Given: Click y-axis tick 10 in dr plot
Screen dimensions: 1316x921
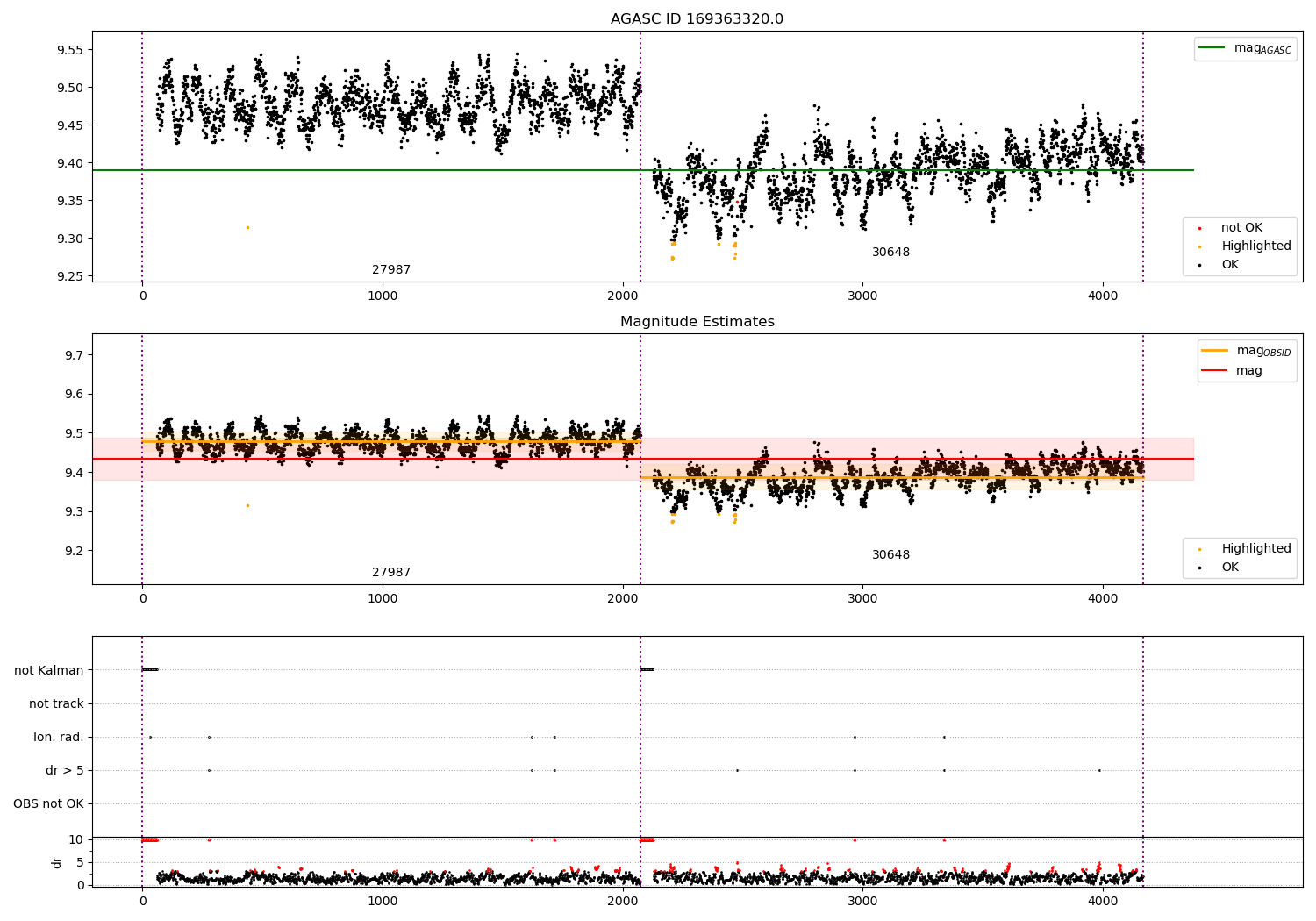Looking at the screenshot, I should pyautogui.click(x=76, y=840).
